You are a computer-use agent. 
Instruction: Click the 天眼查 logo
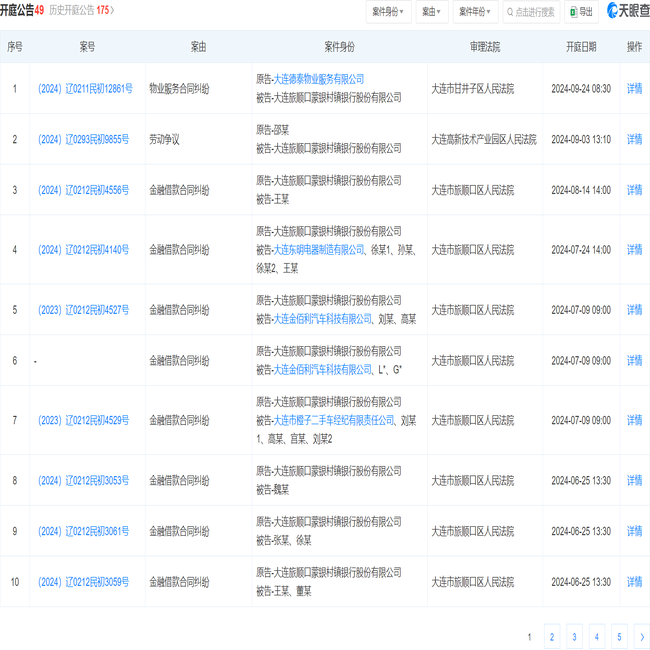(x=628, y=10)
